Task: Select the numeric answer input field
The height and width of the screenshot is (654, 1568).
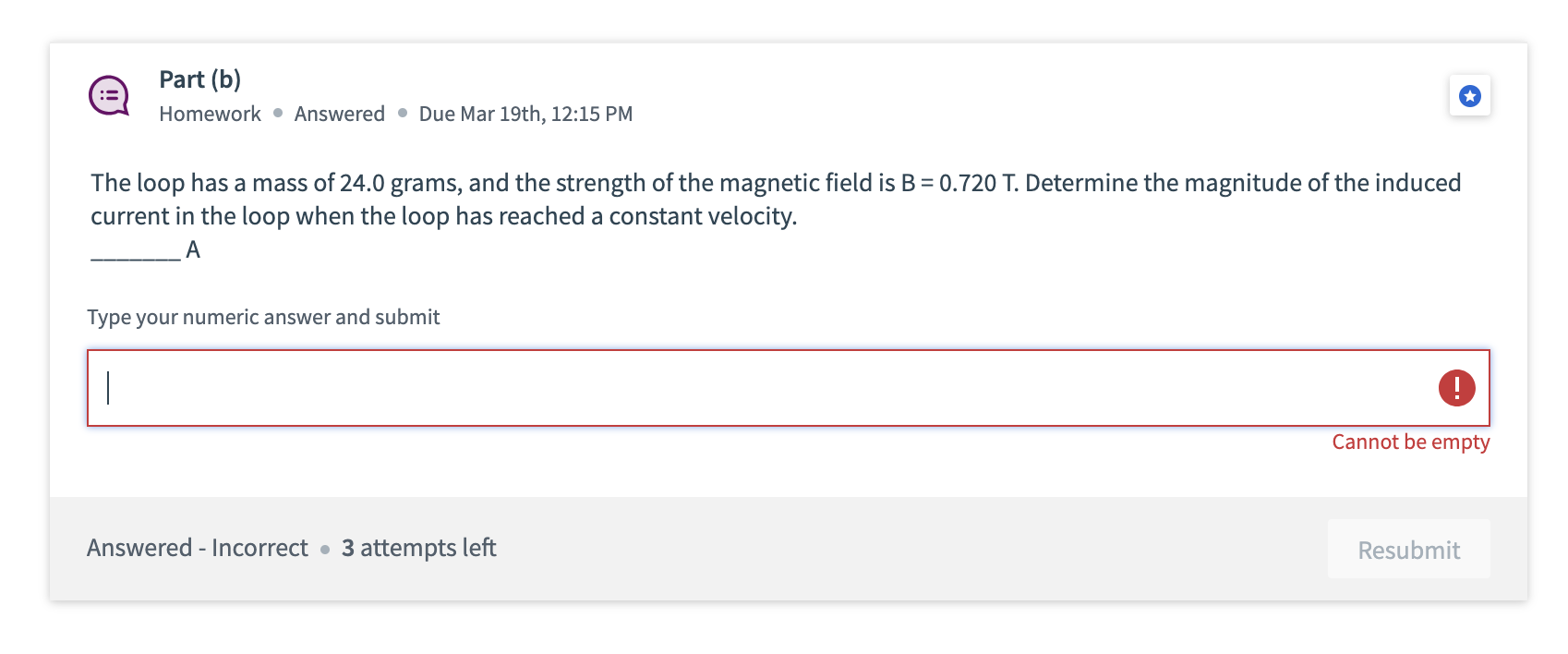Action: pyautogui.click(x=739, y=388)
